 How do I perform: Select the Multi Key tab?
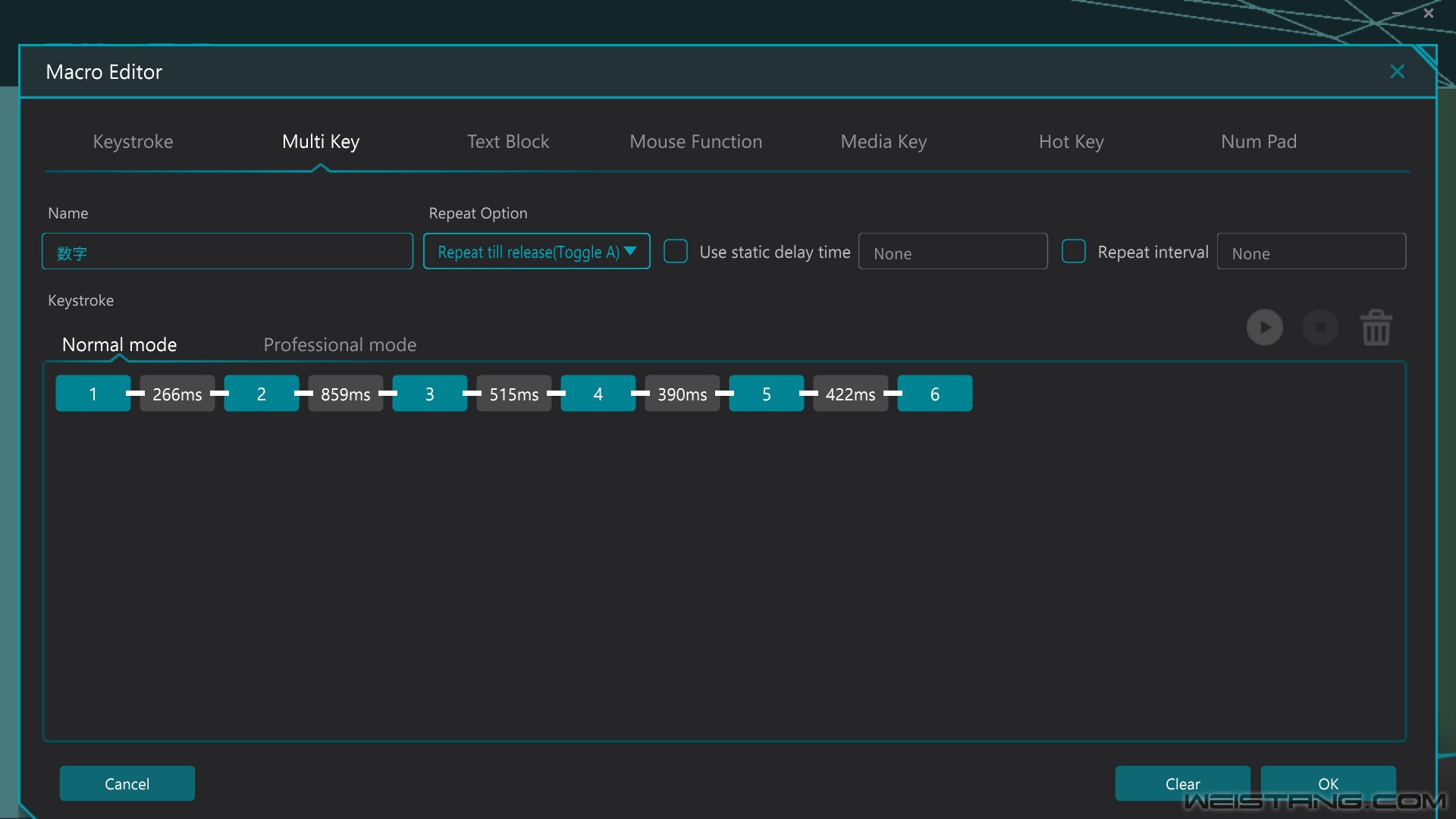click(321, 142)
